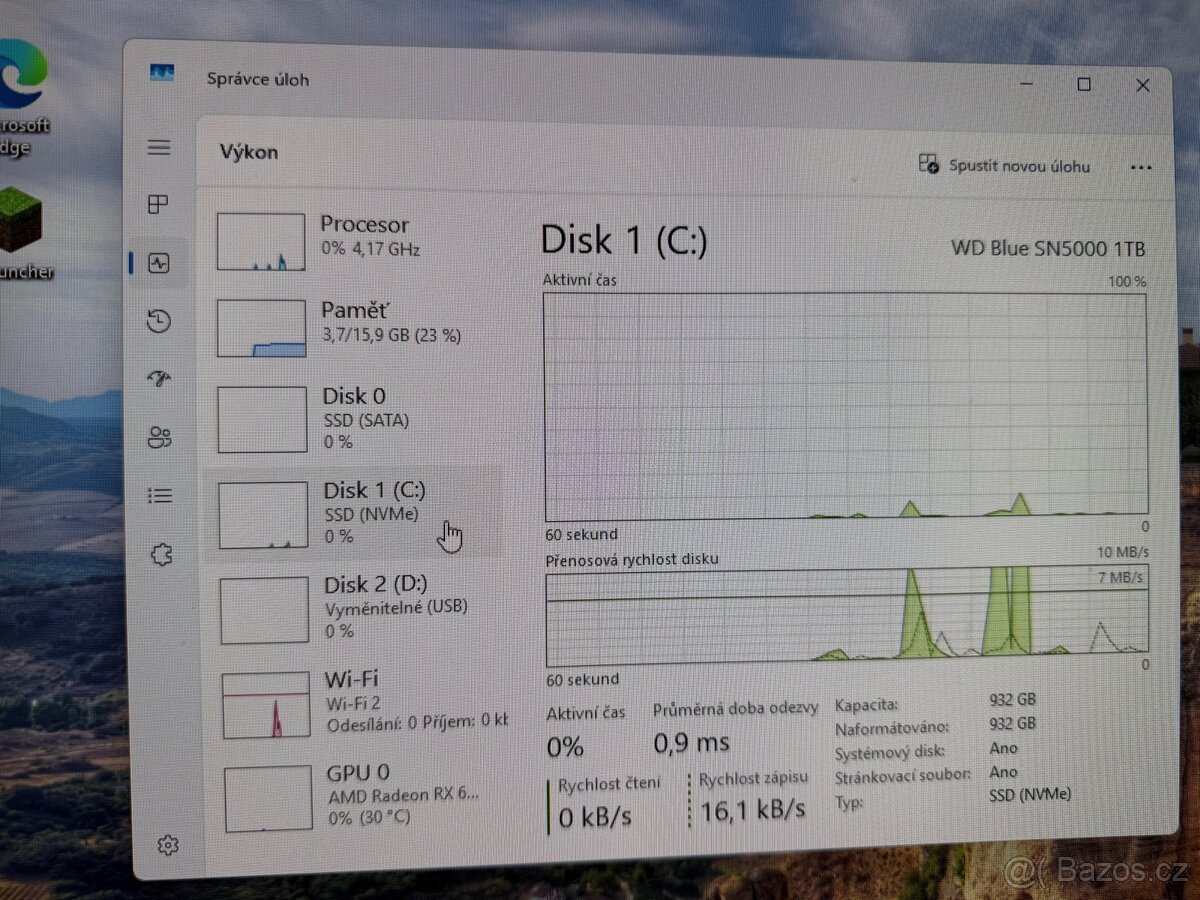This screenshot has height=900, width=1200.
Task: Click the Run new task icon
Action: [927, 166]
